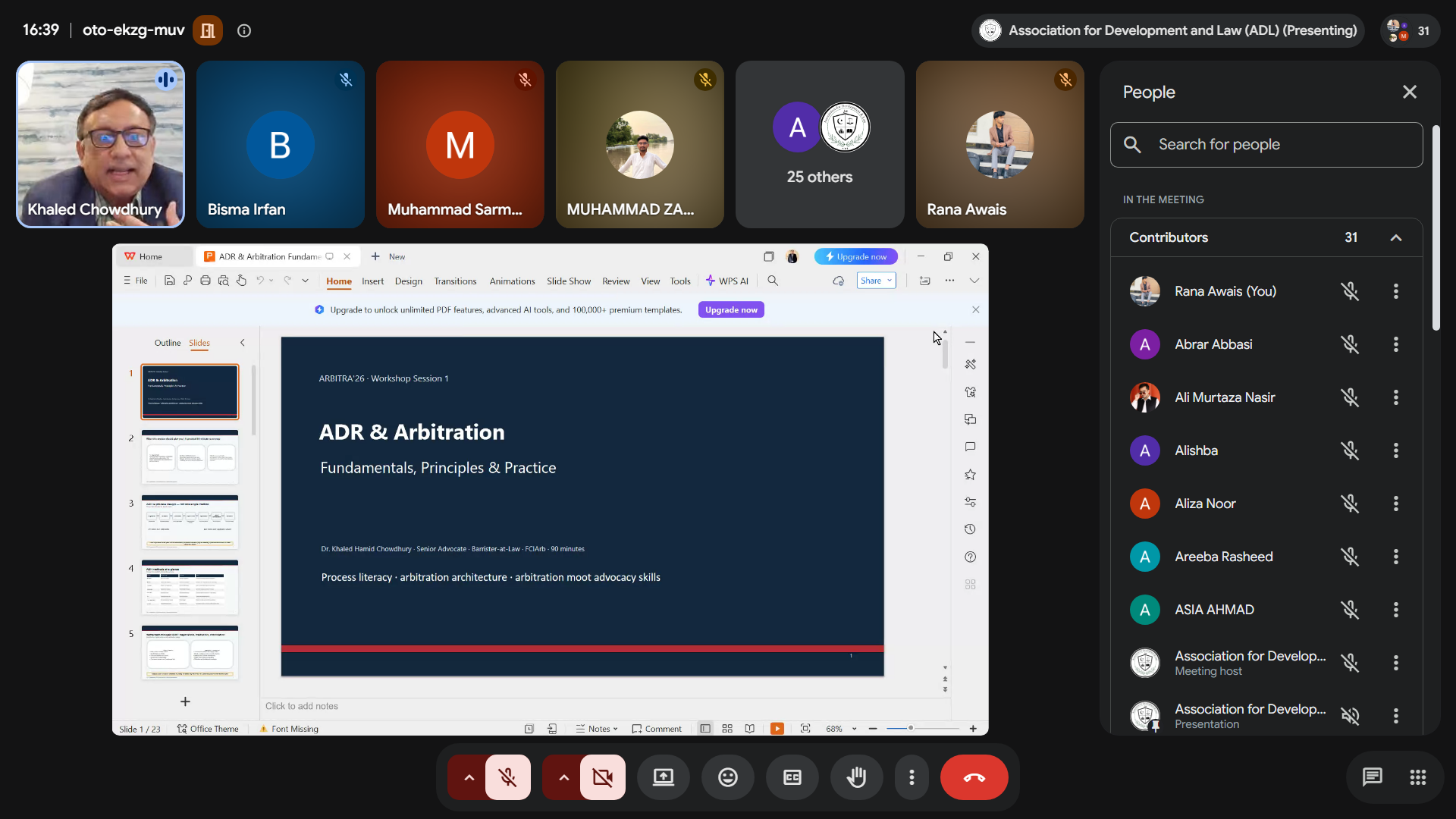Mute Abrar Abbasi's microphone
This screenshot has width=1456, height=819.
pyautogui.click(x=1350, y=344)
